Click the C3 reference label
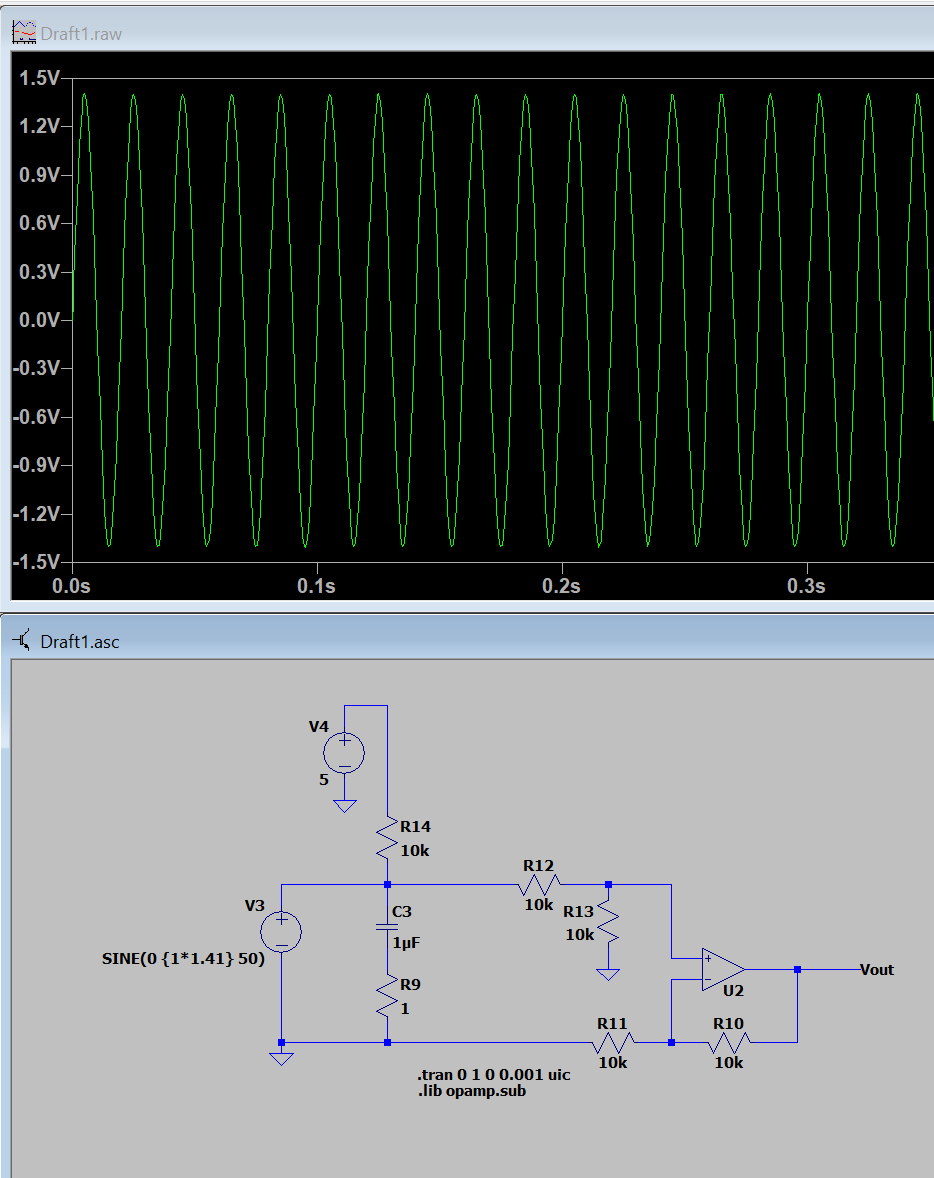 (402, 911)
